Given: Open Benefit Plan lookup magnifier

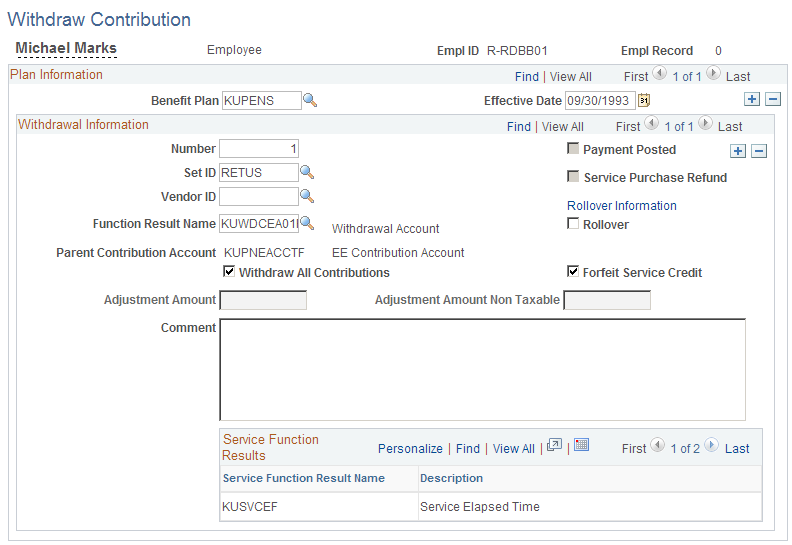Looking at the screenshot, I should tap(310, 100).
